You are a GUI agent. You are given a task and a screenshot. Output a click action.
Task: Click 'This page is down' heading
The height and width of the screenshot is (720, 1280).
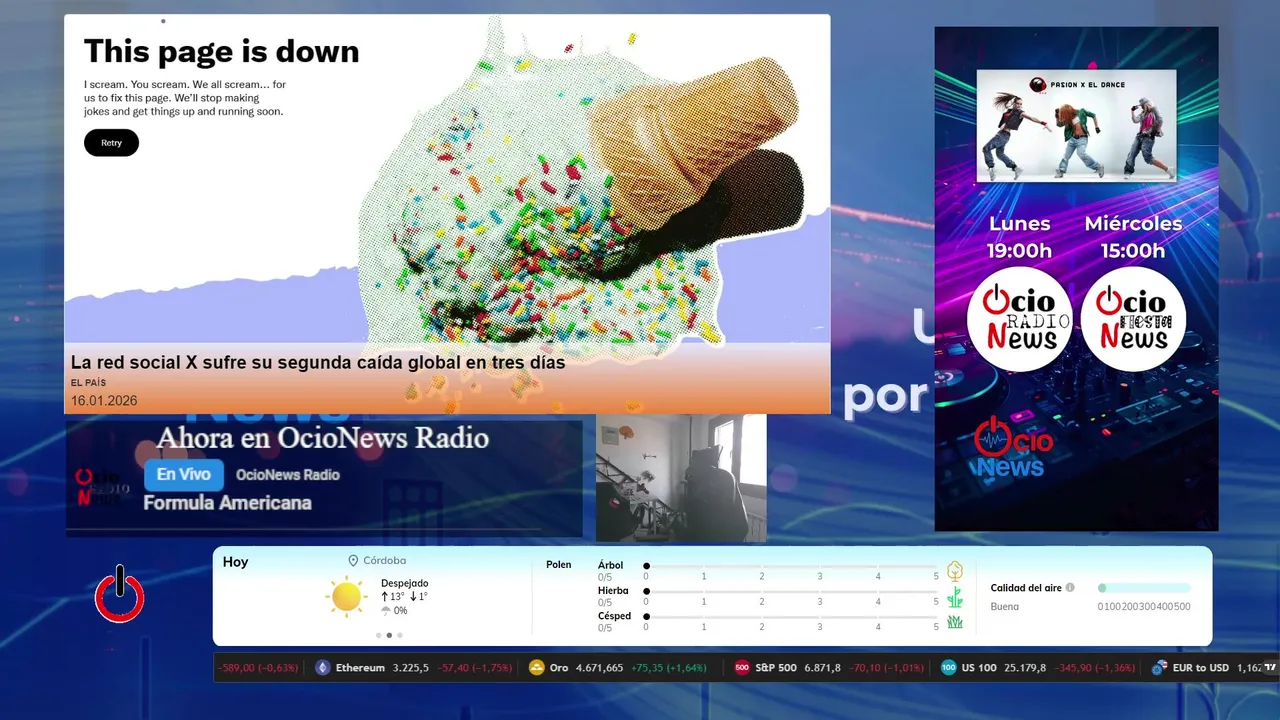(221, 52)
